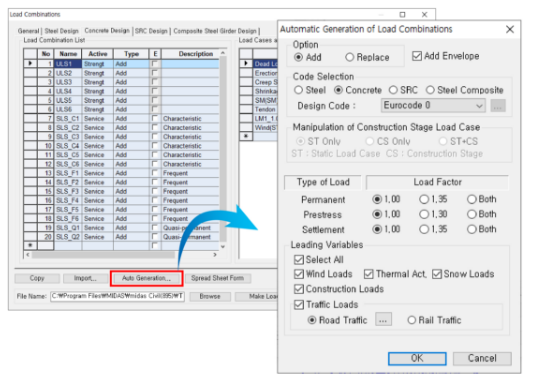The height and width of the screenshot is (381, 535).
Task: Set Permanent load factor to 1.00
Action: point(377,199)
